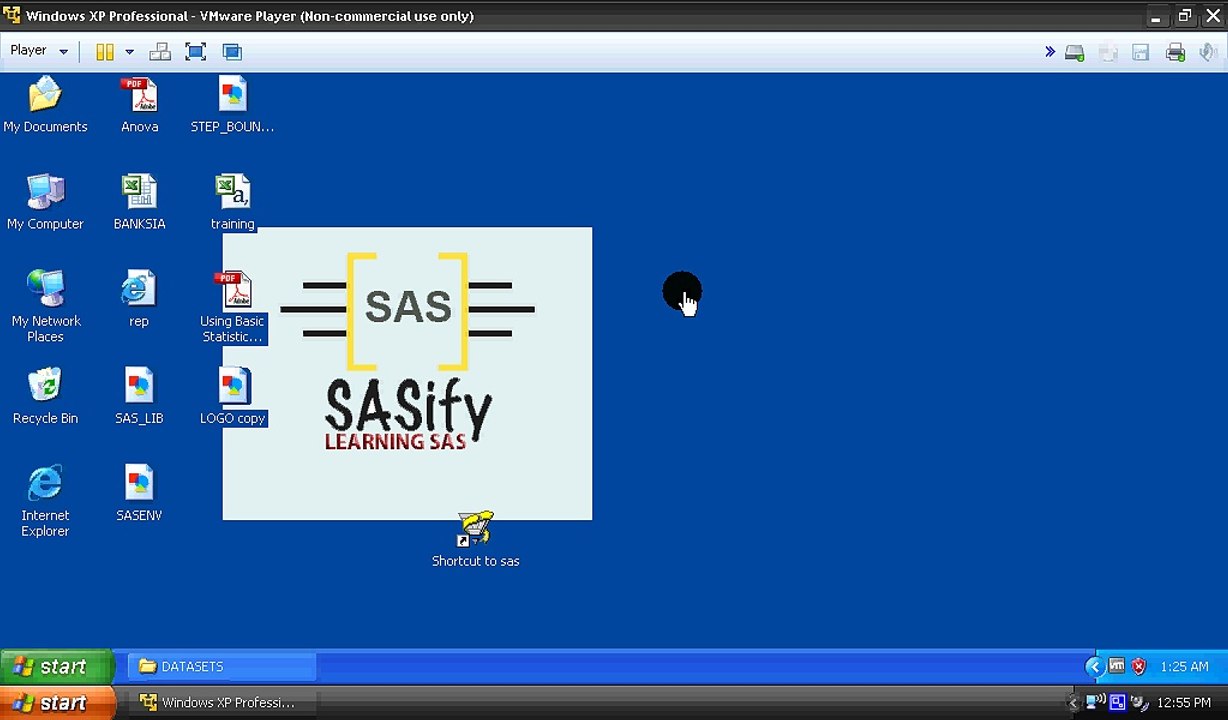Click the host taskbar start button

(x=57, y=703)
